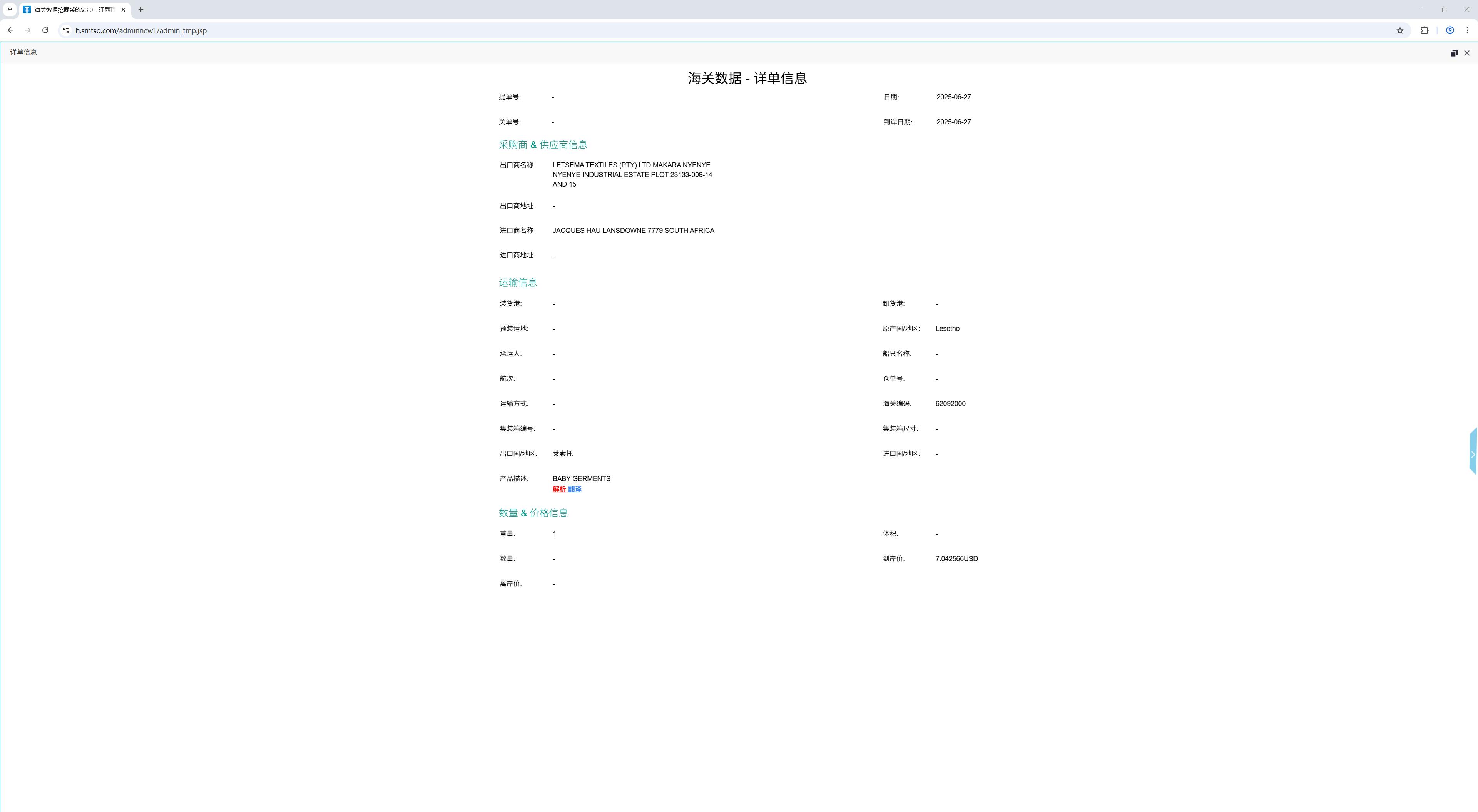The image size is (1478, 812).
Task: Maximize the 详单信息 dialog panel
Action: tap(1454, 53)
